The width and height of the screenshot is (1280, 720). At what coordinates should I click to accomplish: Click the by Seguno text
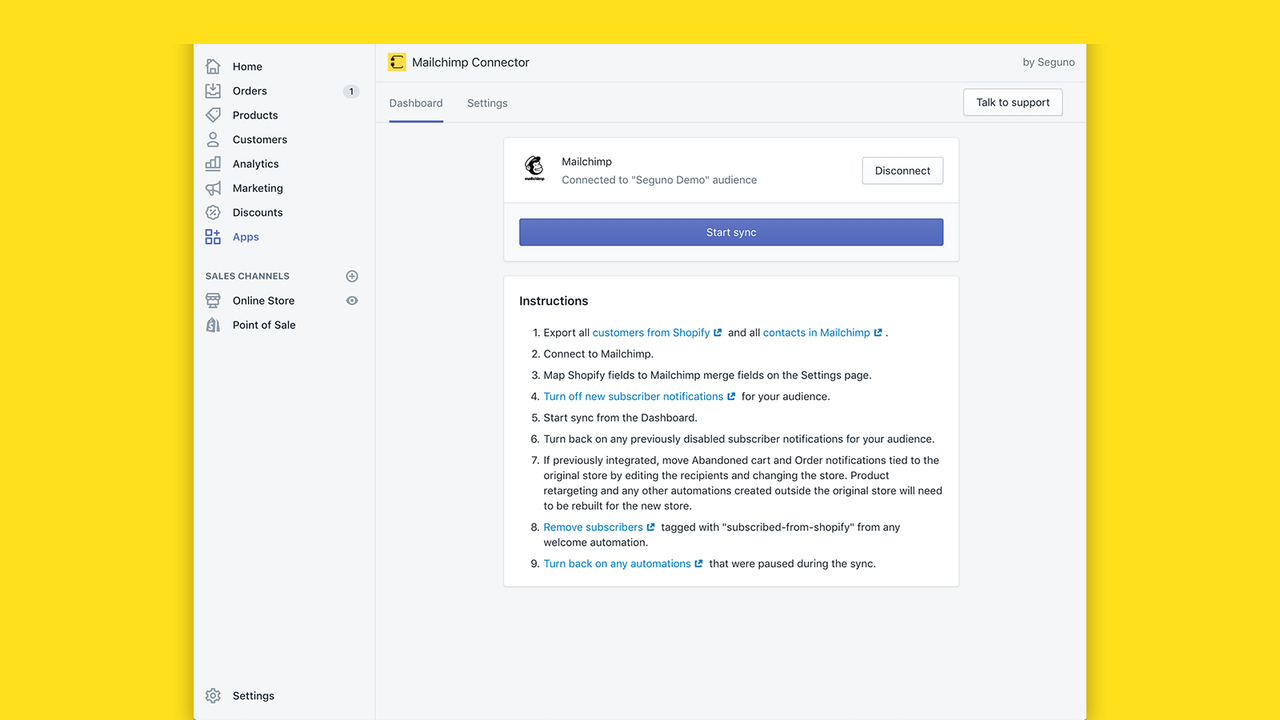tap(1049, 62)
